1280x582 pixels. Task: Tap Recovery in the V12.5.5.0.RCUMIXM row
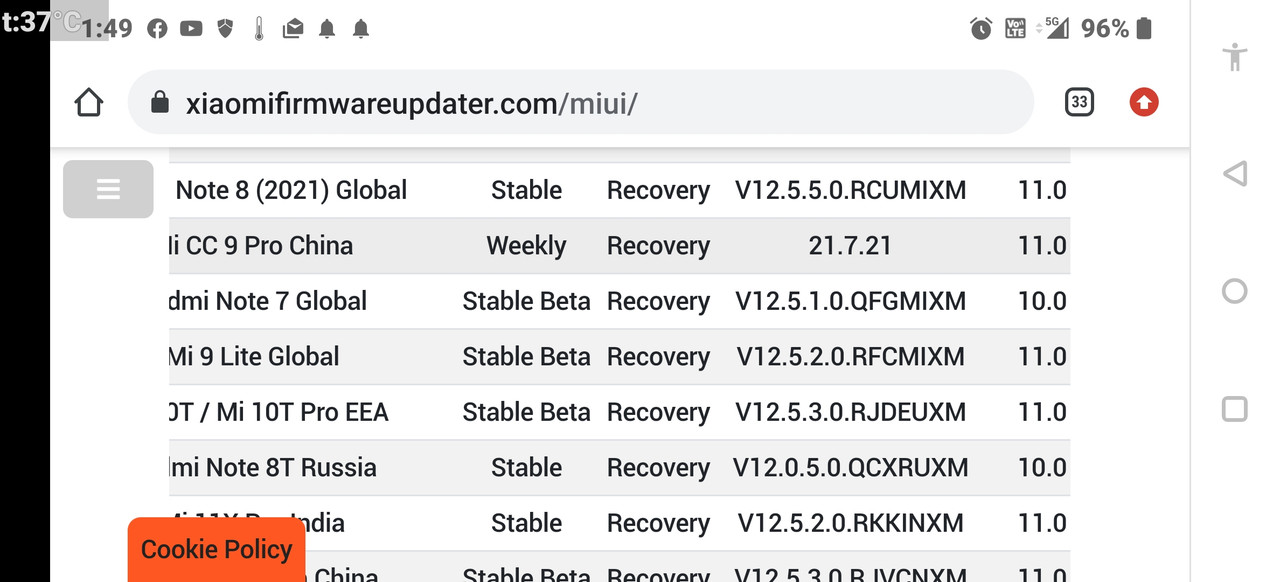tap(658, 190)
